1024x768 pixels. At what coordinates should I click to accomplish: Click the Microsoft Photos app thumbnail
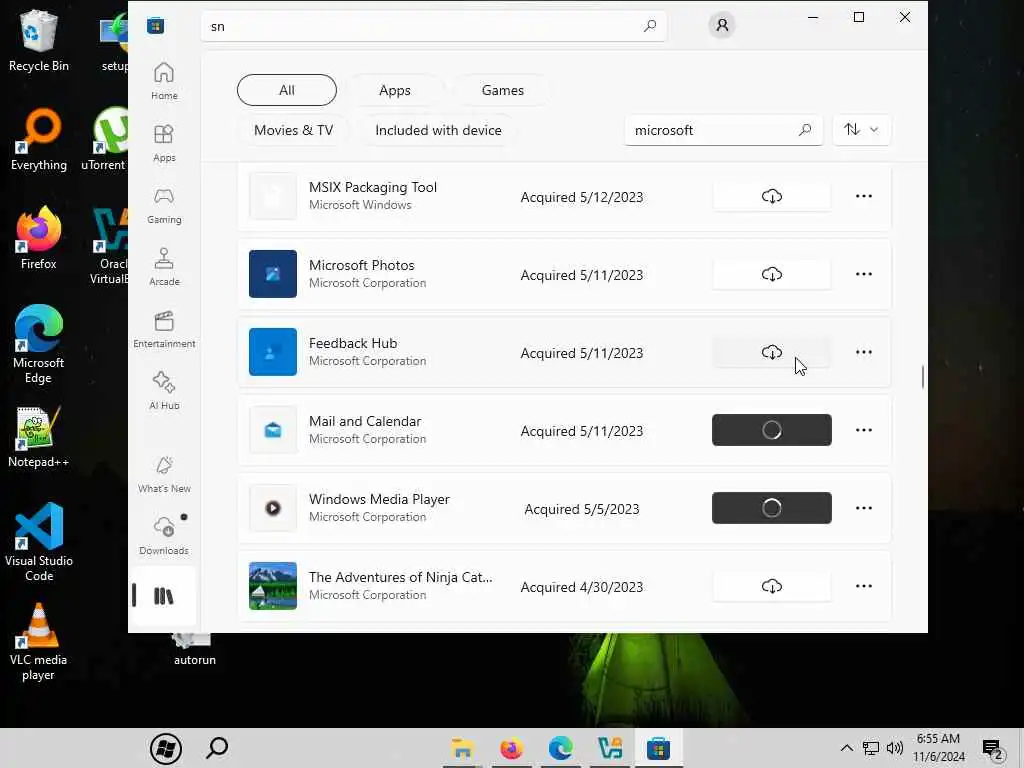(273, 274)
